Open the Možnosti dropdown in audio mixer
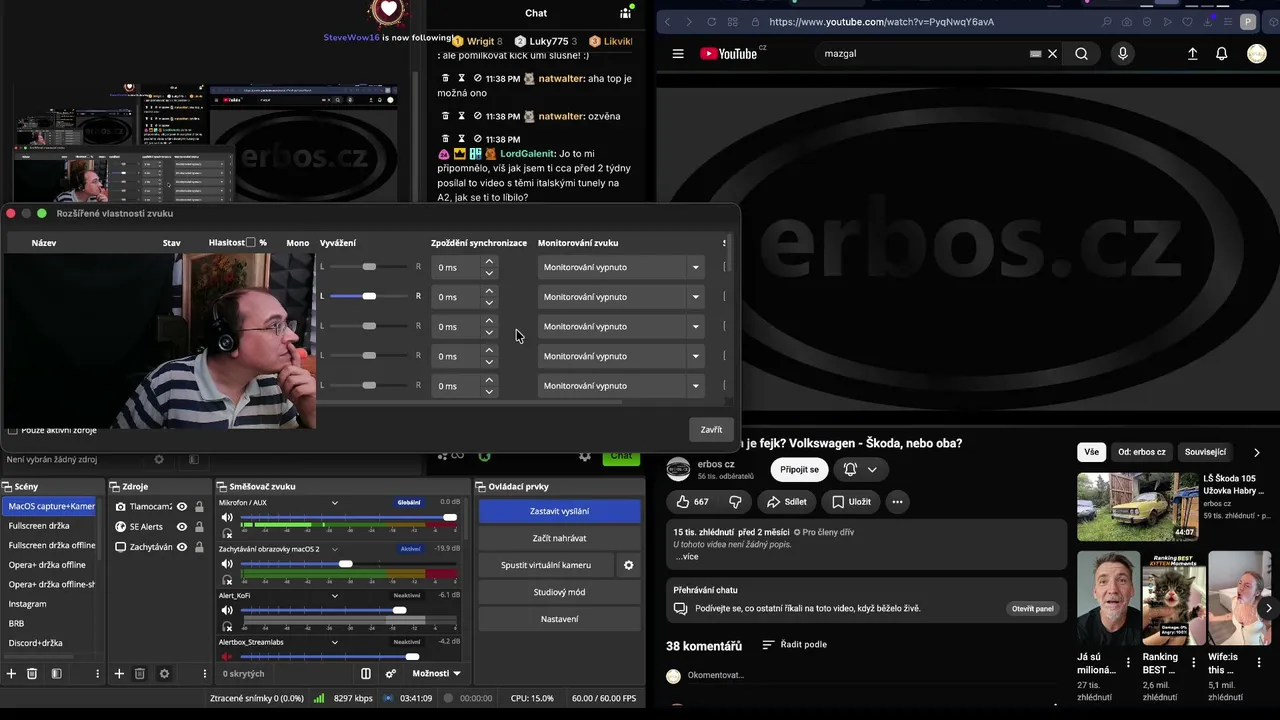Image resolution: width=1280 pixels, height=720 pixels. 437,674
